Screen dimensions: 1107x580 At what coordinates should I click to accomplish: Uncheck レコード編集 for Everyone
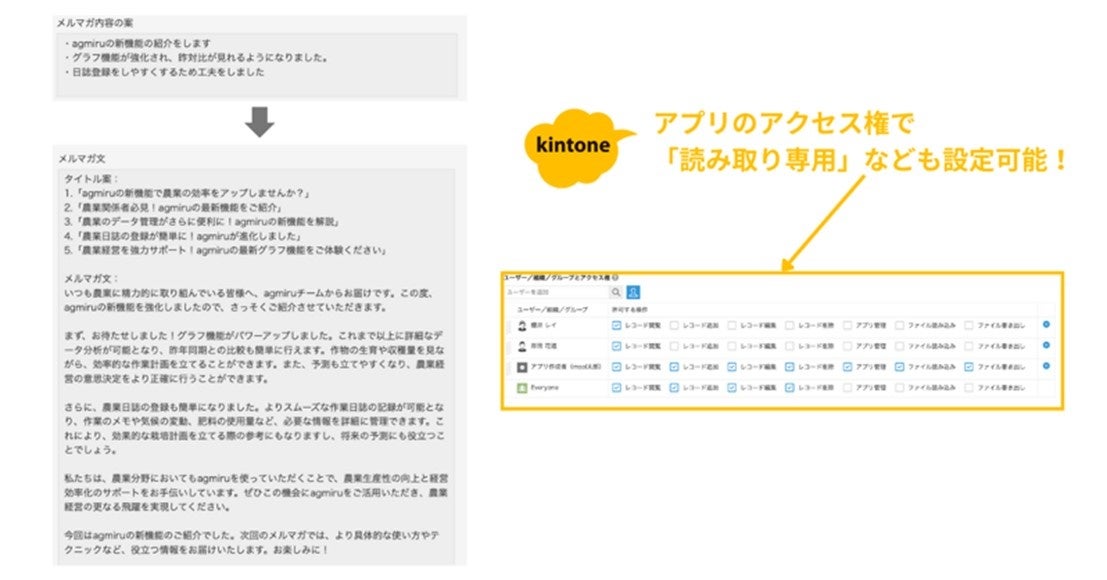click(732, 387)
